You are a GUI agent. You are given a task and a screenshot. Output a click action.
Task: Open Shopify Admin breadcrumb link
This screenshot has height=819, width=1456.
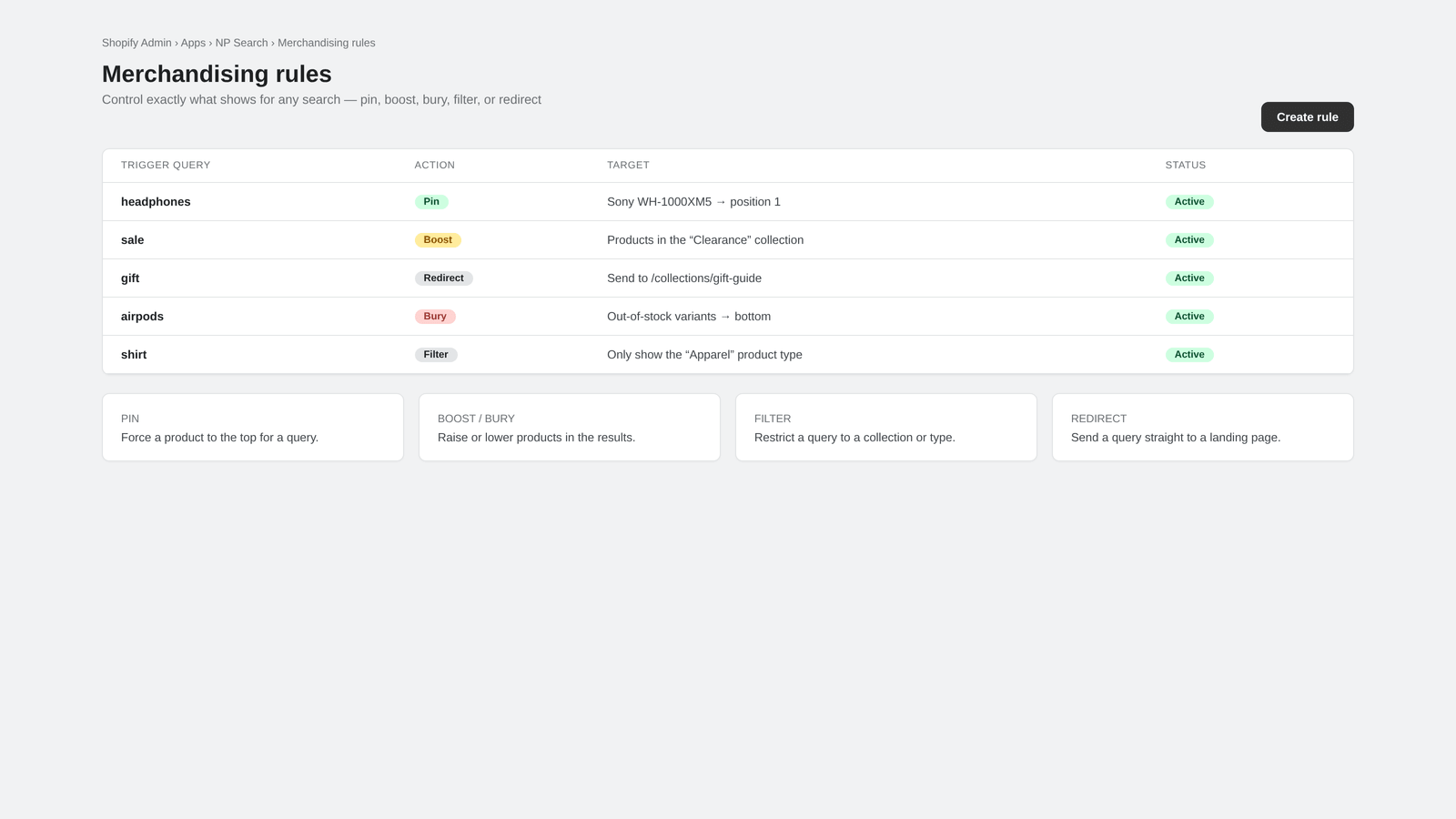pos(136,43)
